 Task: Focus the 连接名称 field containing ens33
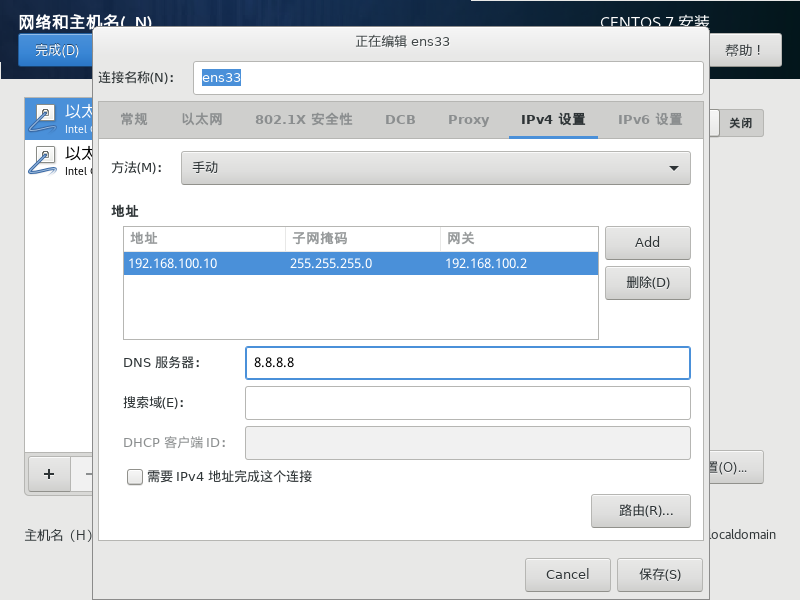[x=448, y=78]
